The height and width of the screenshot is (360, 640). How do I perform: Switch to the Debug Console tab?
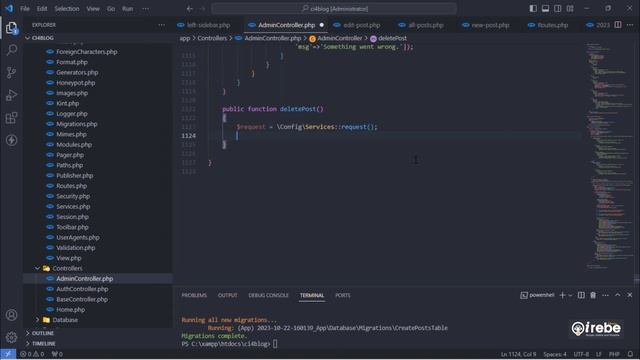tap(268, 295)
